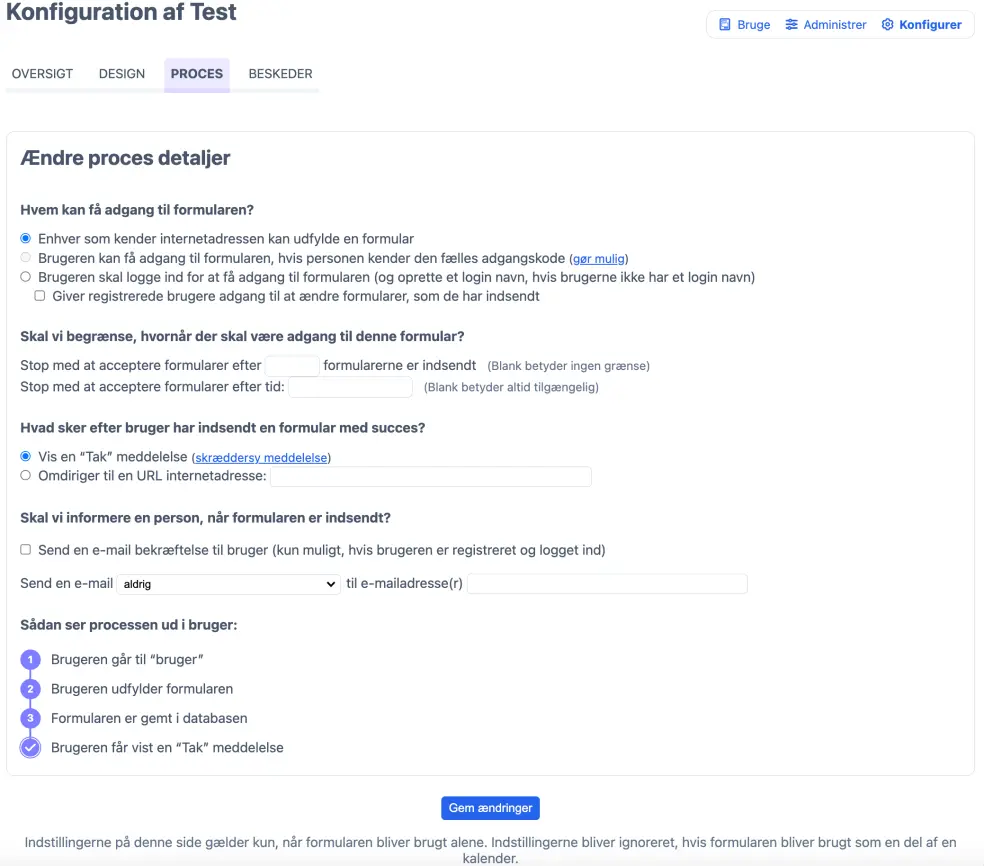Click the Bruge form icon
This screenshot has height=866, width=984.
tap(725, 25)
